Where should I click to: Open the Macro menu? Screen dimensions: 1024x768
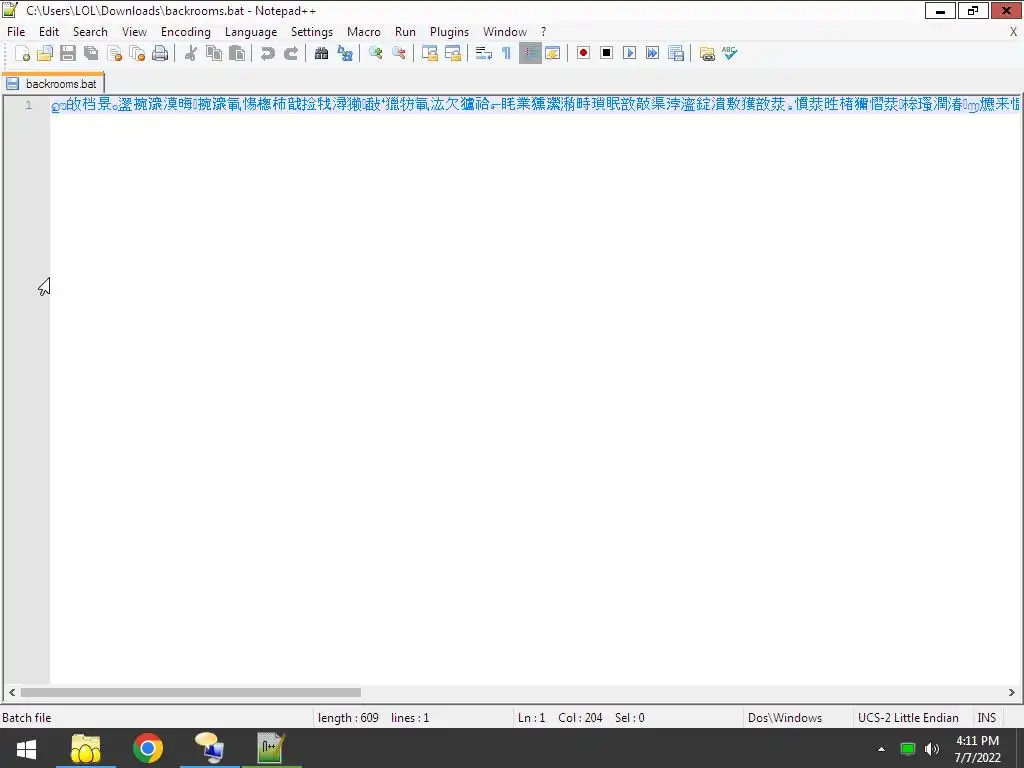click(364, 32)
